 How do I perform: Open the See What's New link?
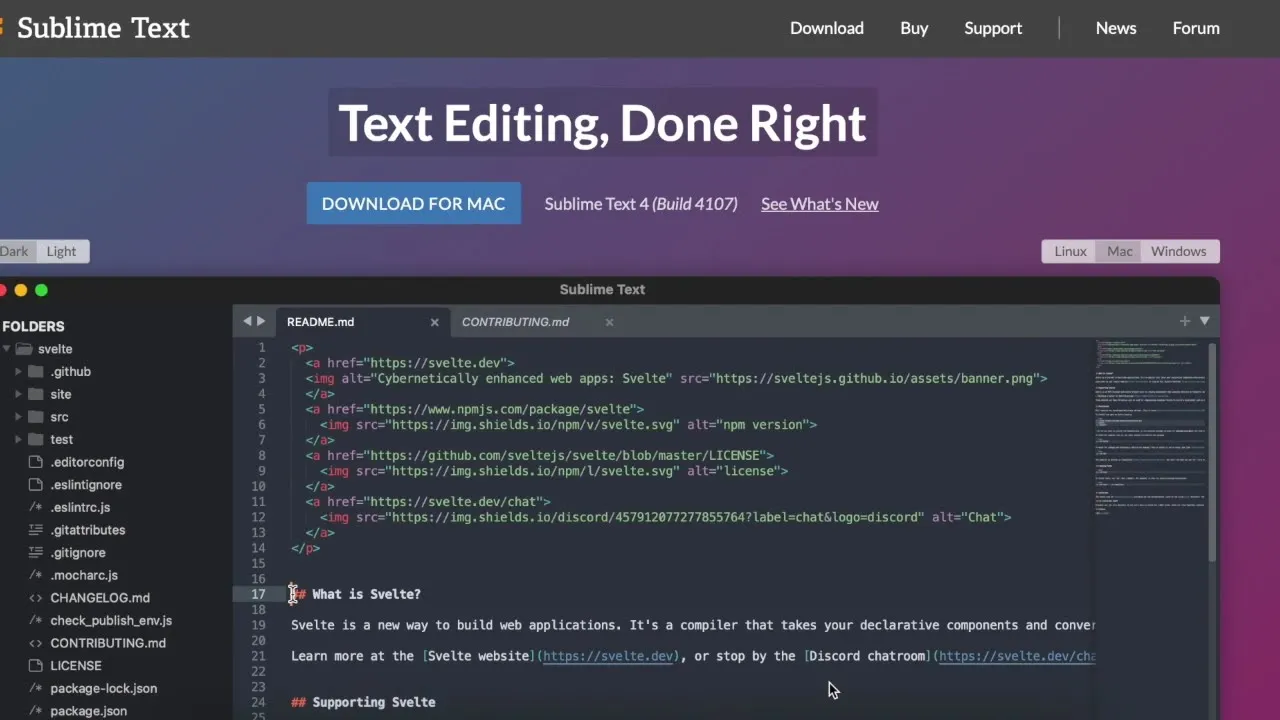pyautogui.click(x=819, y=204)
